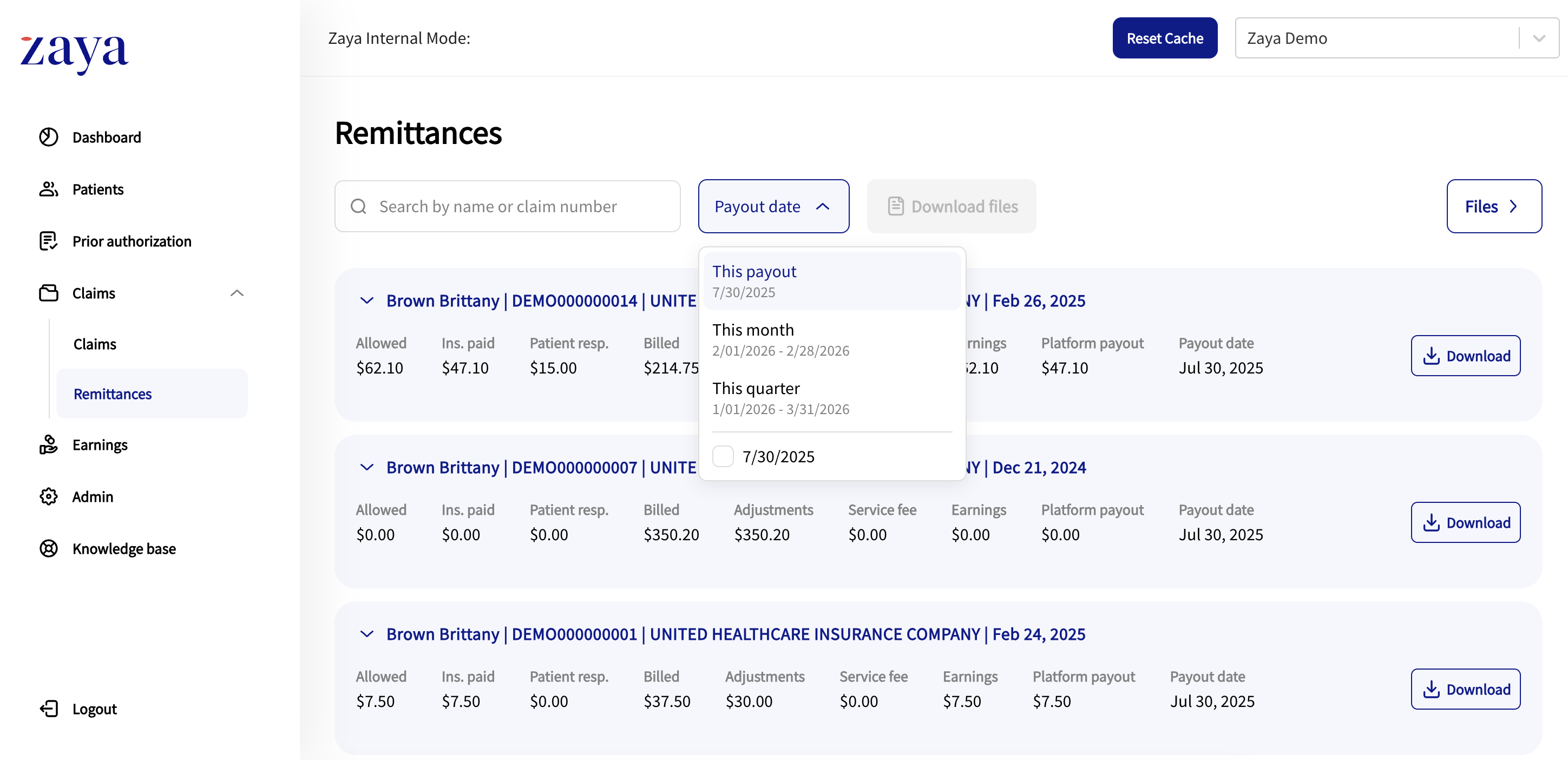
Task: Expand the DEMO000000001 remittance row chevron
Action: (x=366, y=634)
